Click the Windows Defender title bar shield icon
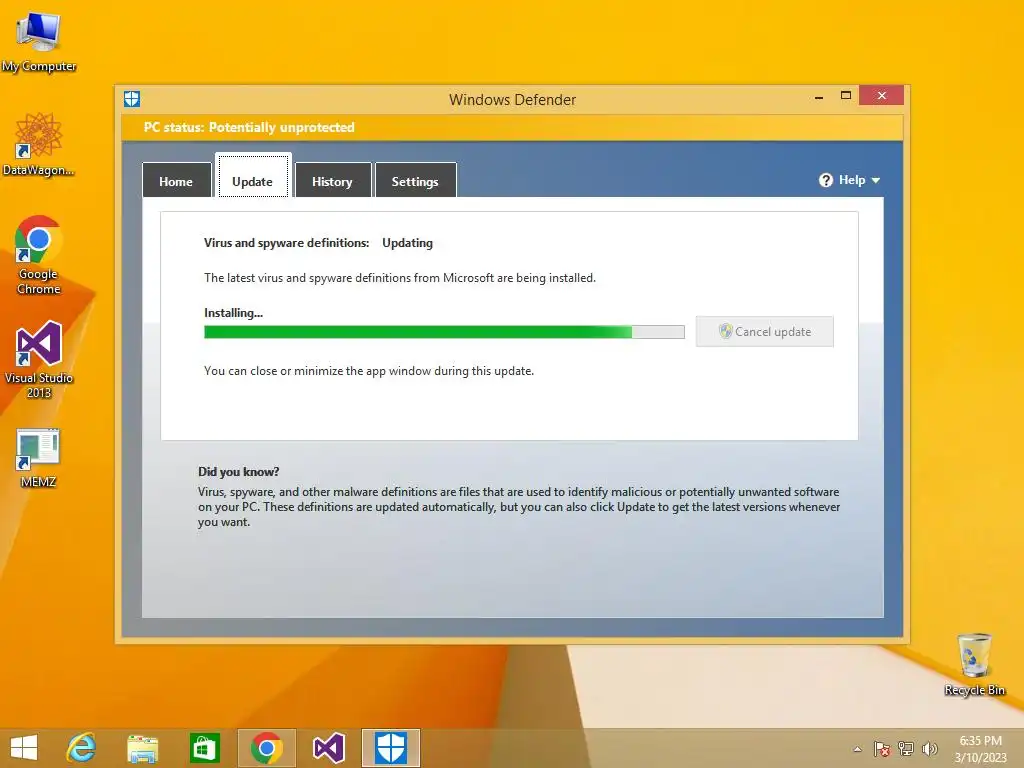Image resolution: width=1024 pixels, height=768 pixels. click(x=132, y=99)
